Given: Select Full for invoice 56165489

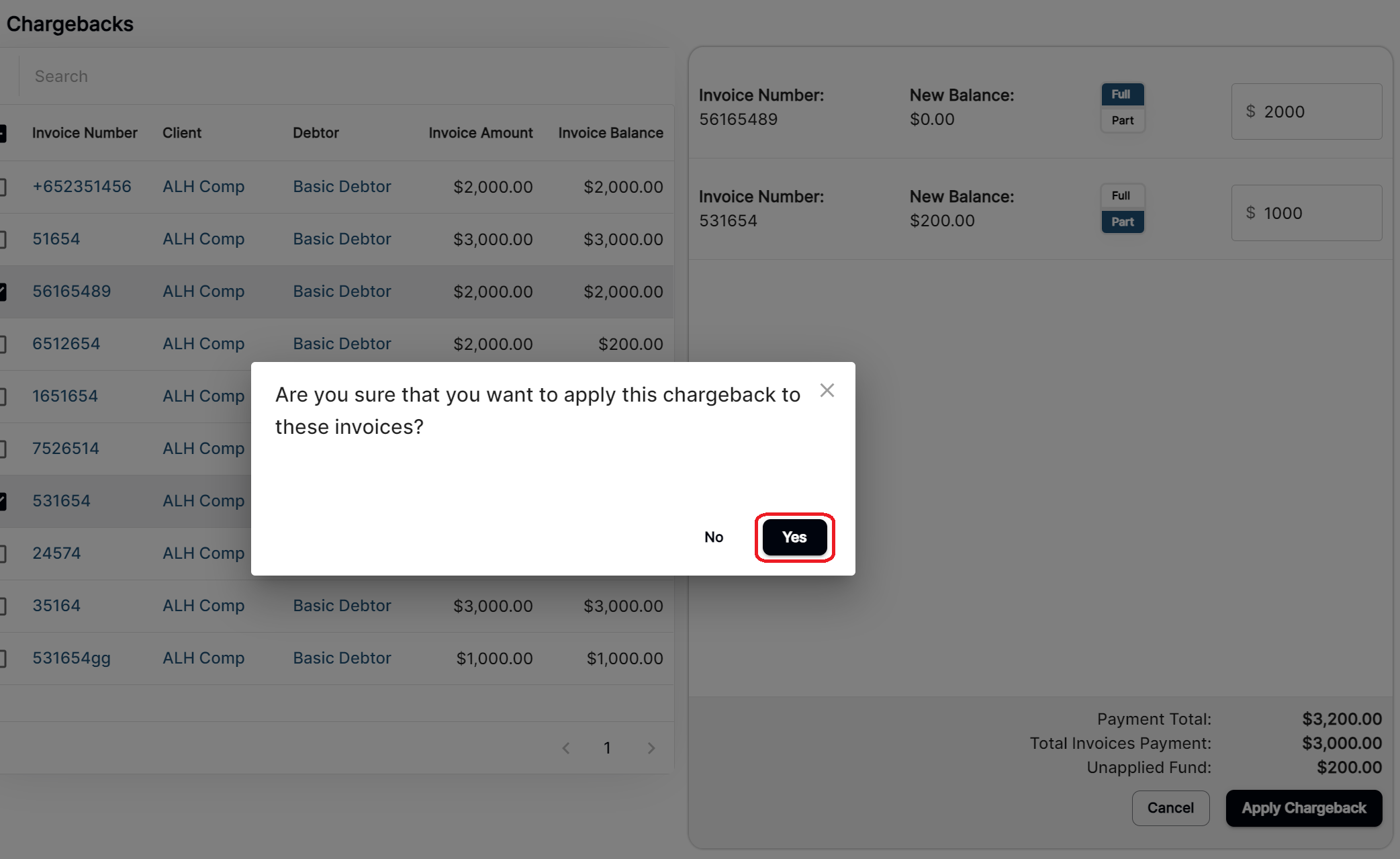Looking at the screenshot, I should pyautogui.click(x=1122, y=95).
